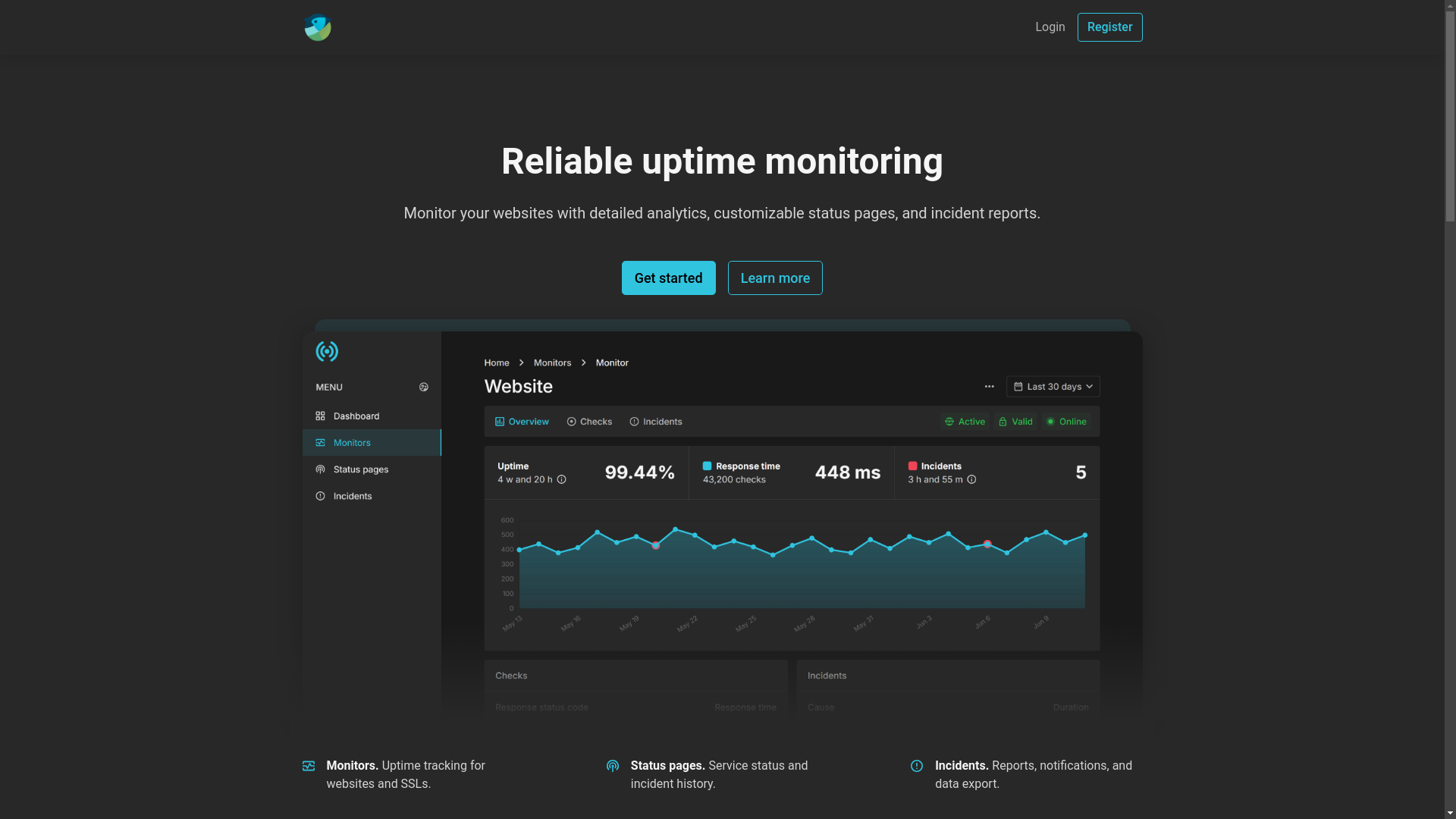The width and height of the screenshot is (1456, 819).
Task: Click the Status pages sidebar icon
Action: point(320,469)
